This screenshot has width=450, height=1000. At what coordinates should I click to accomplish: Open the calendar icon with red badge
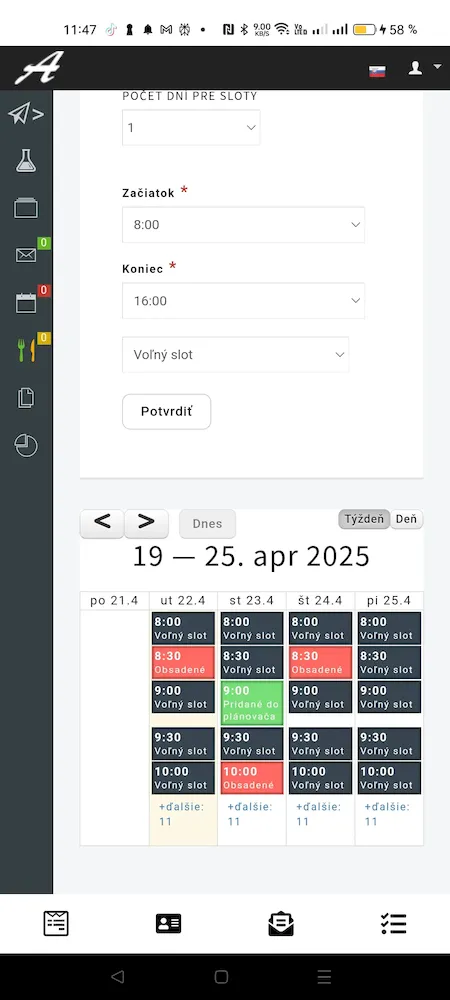(26, 302)
